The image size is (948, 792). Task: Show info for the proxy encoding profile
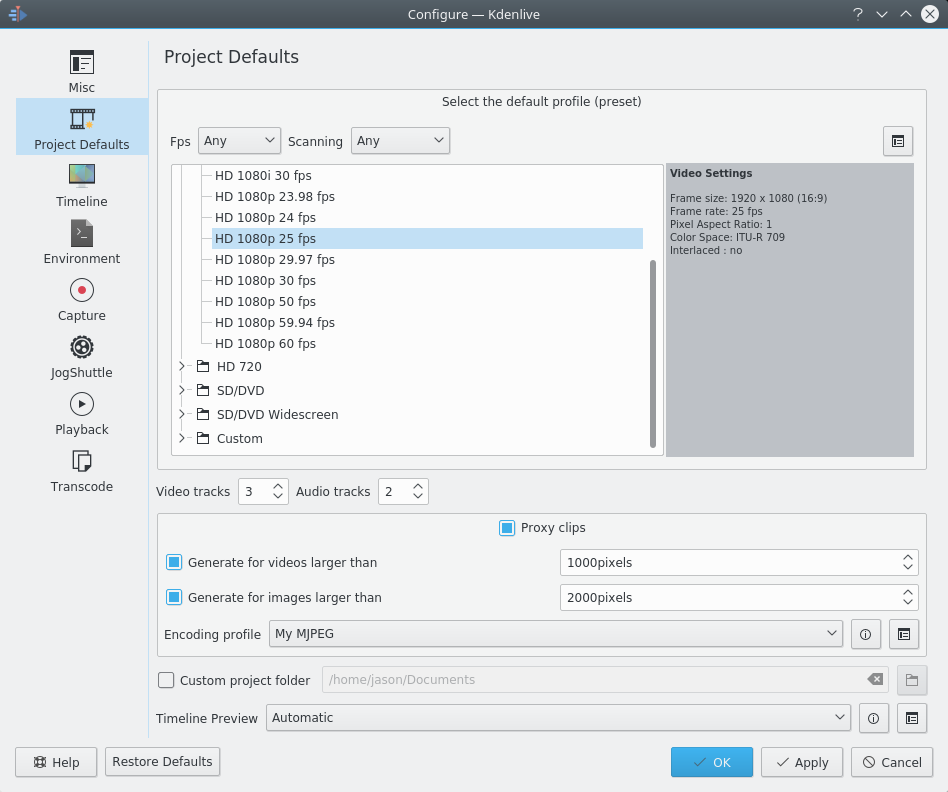pos(866,634)
